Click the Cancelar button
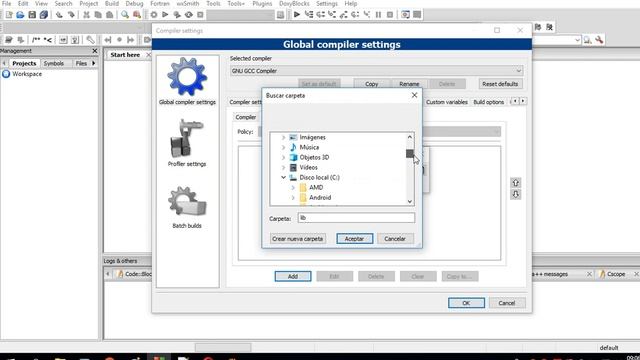Image resolution: width=640 pixels, height=360 pixels. (395, 239)
